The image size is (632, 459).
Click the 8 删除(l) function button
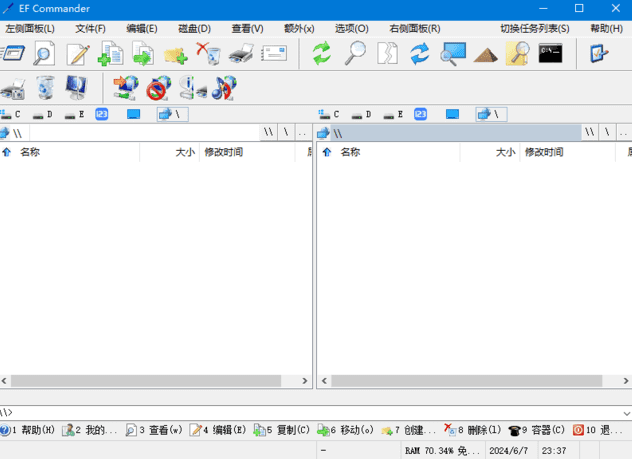pyautogui.click(x=472, y=430)
